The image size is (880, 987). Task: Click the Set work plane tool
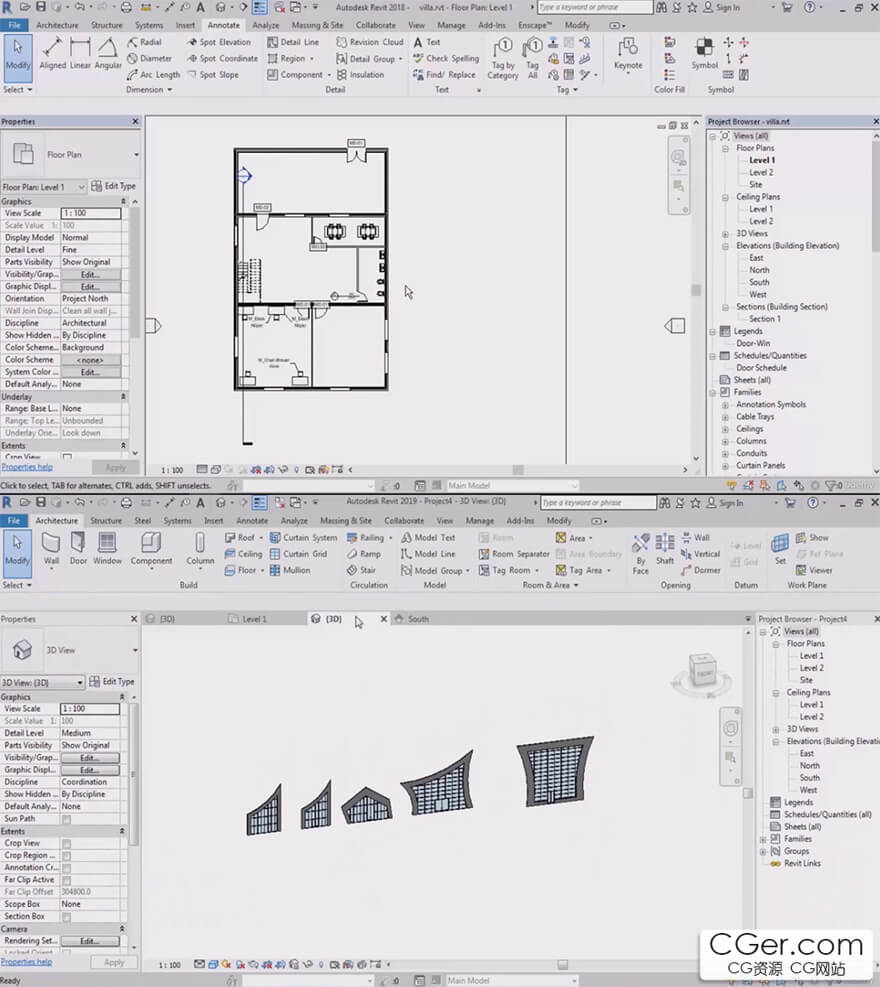[780, 548]
